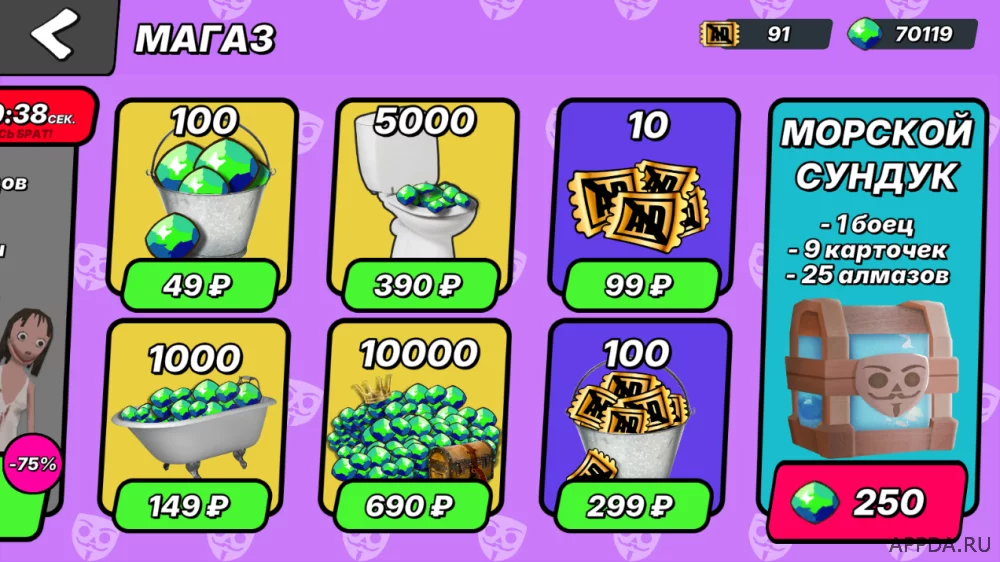Tap the green gem balance icon
Screen dimensions: 1000x562
864,34
